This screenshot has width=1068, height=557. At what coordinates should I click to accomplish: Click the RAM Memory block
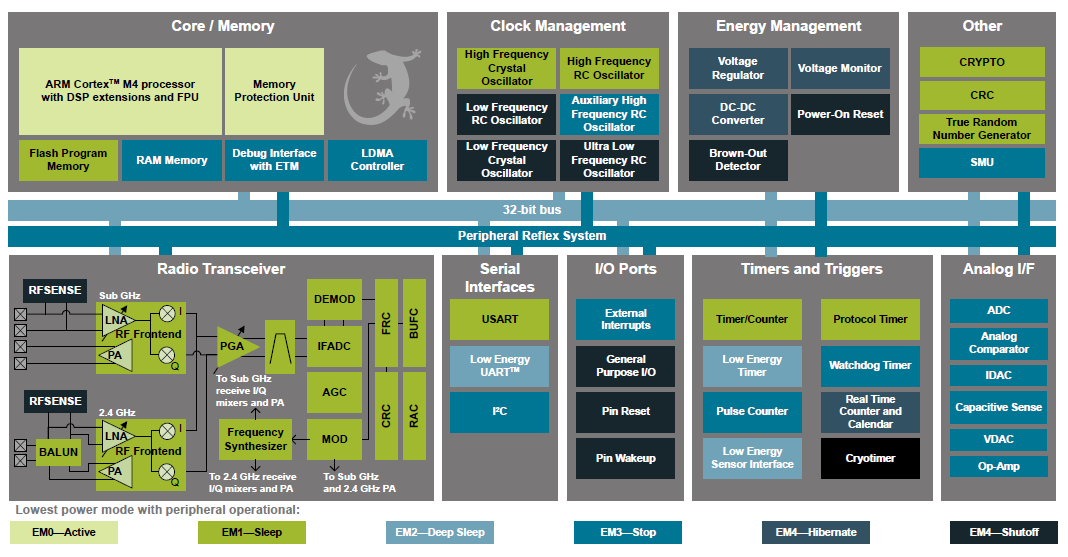(172, 160)
